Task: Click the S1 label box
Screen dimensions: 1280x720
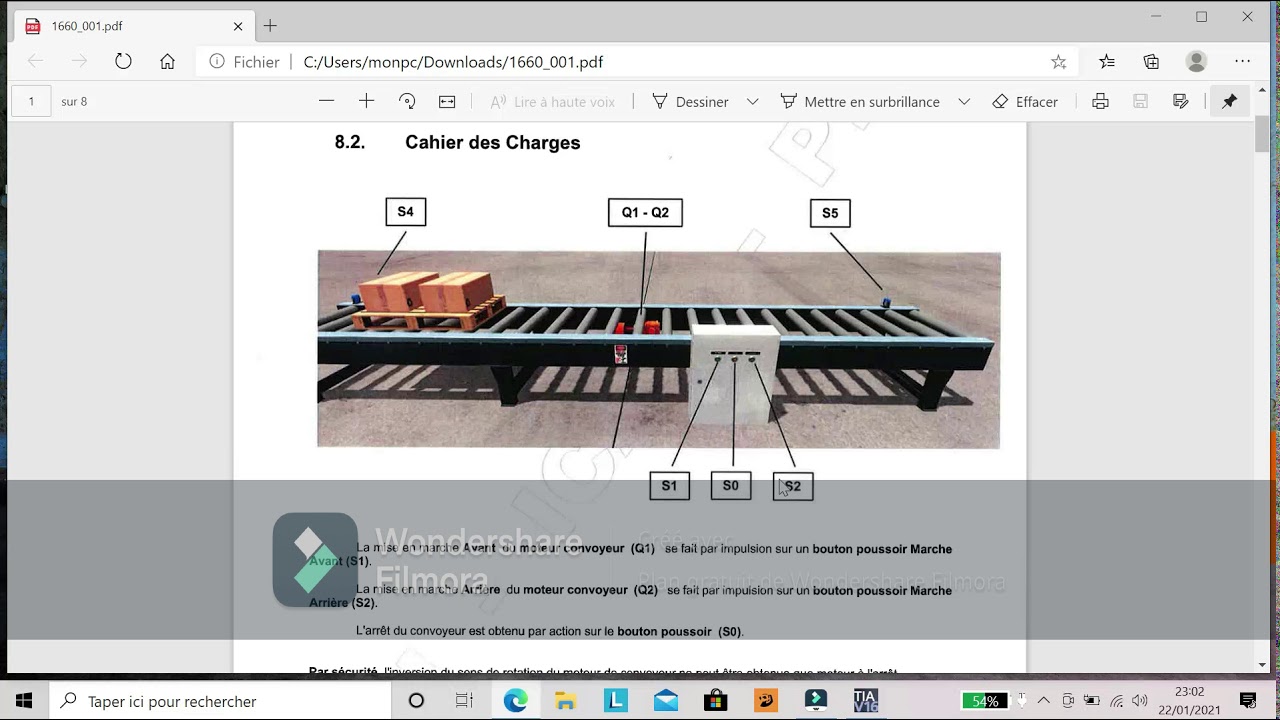Action: 669,486
